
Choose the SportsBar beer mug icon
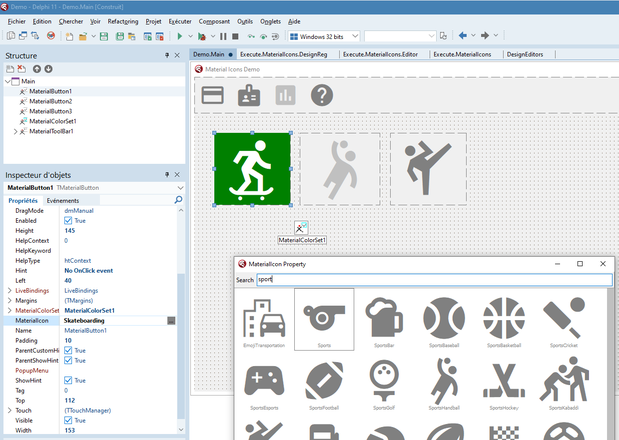[x=384, y=319]
